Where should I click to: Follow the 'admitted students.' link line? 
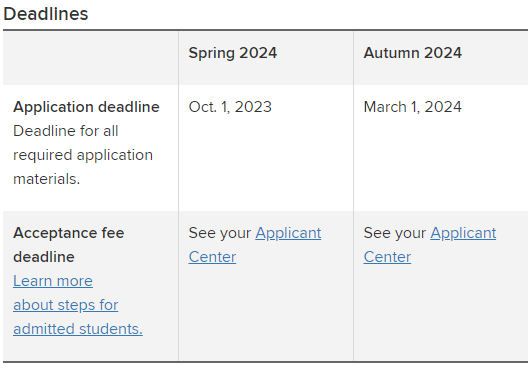[78, 329]
